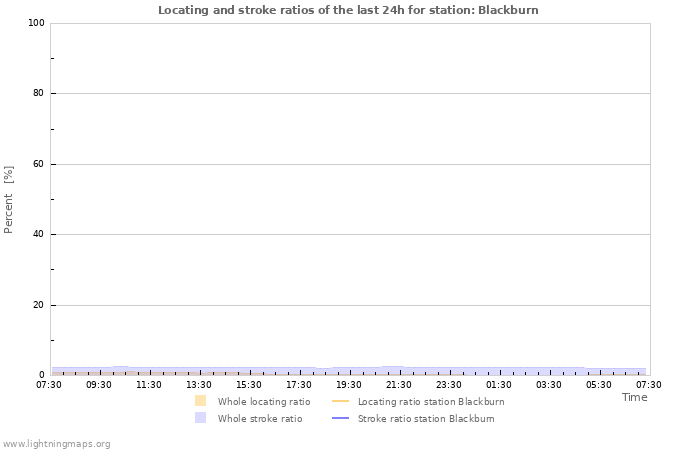Open the www.lightningmaps.org watermark link

coord(56,443)
